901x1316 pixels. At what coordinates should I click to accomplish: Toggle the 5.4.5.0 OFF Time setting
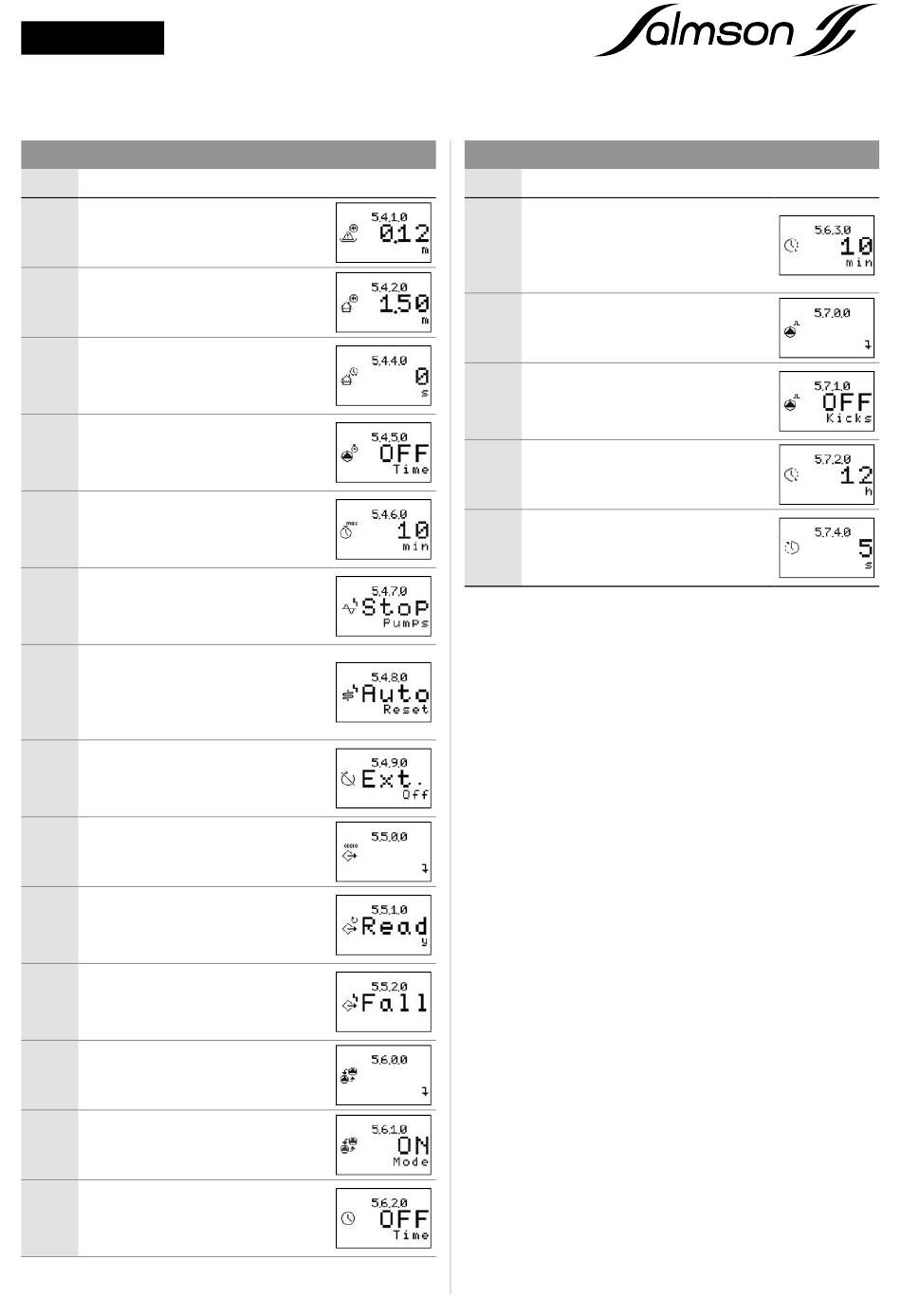(x=383, y=453)
